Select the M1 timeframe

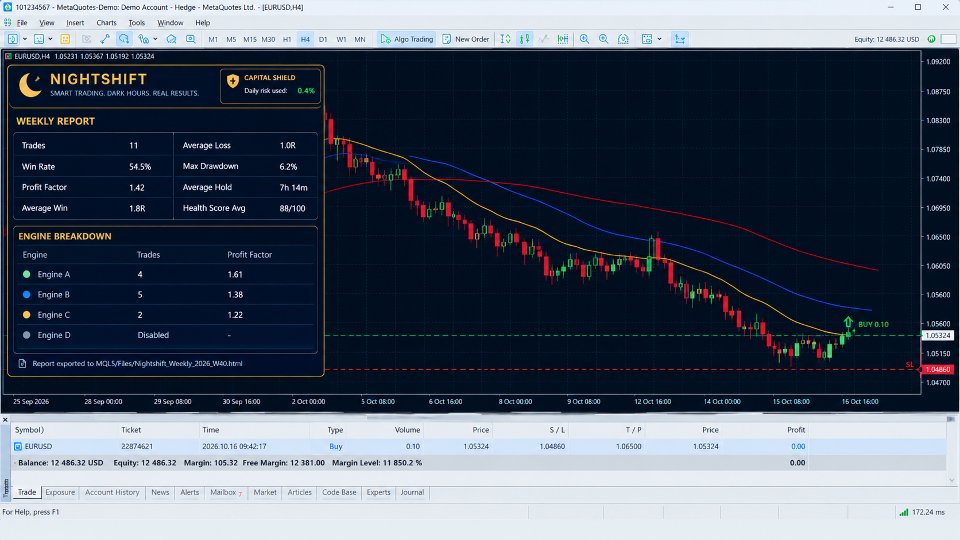(213, 39)
